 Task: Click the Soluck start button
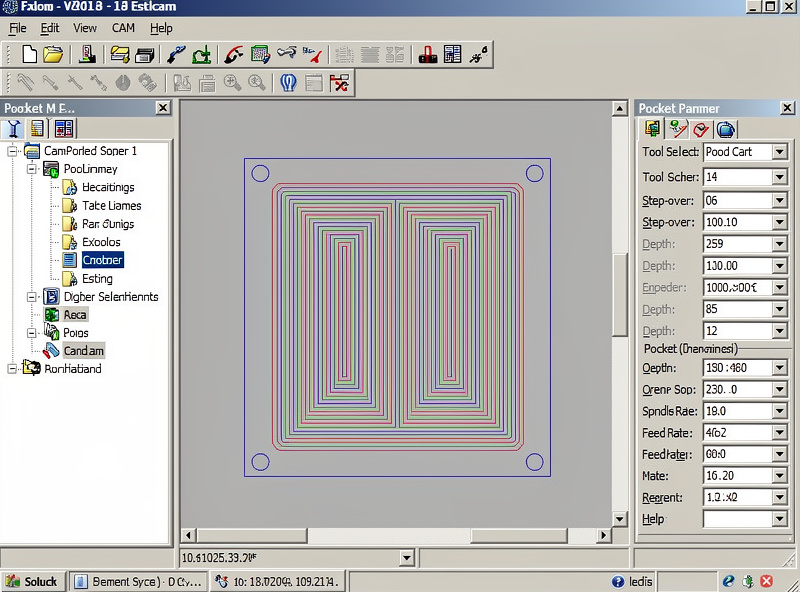pyautogui.click(x=33, y=581)
